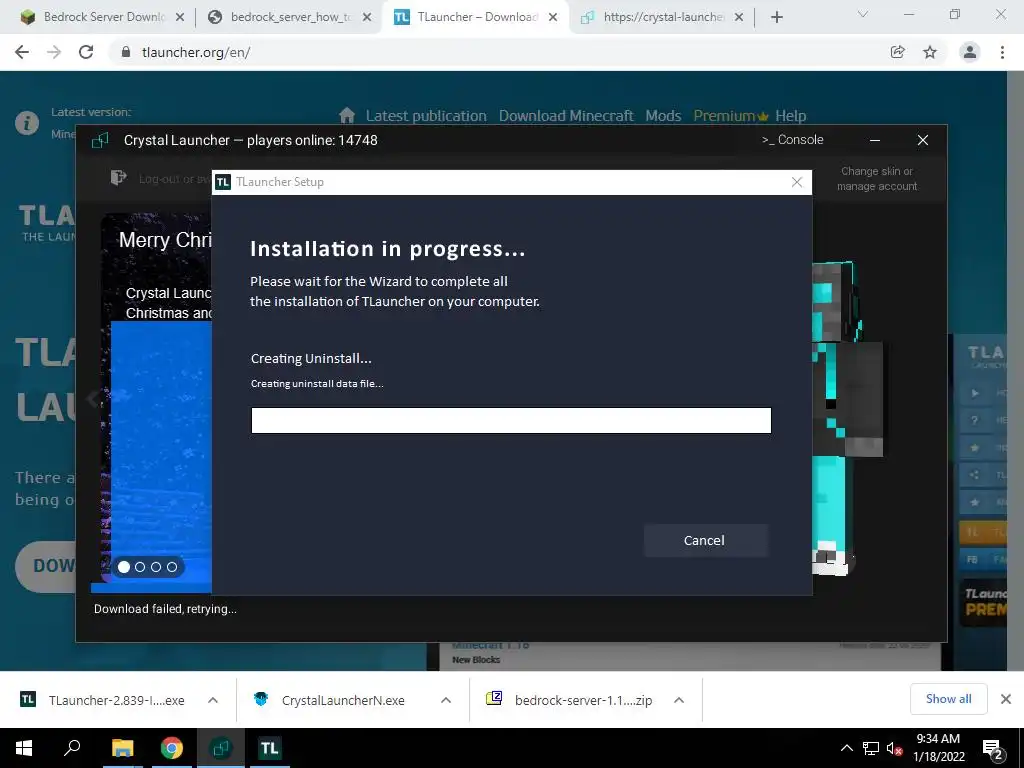Image resolution: width=1024 pixels, height=768 pixels.
Task: Click the log-out icon in Crystal Launcher
Action: [x=118, y=178]
